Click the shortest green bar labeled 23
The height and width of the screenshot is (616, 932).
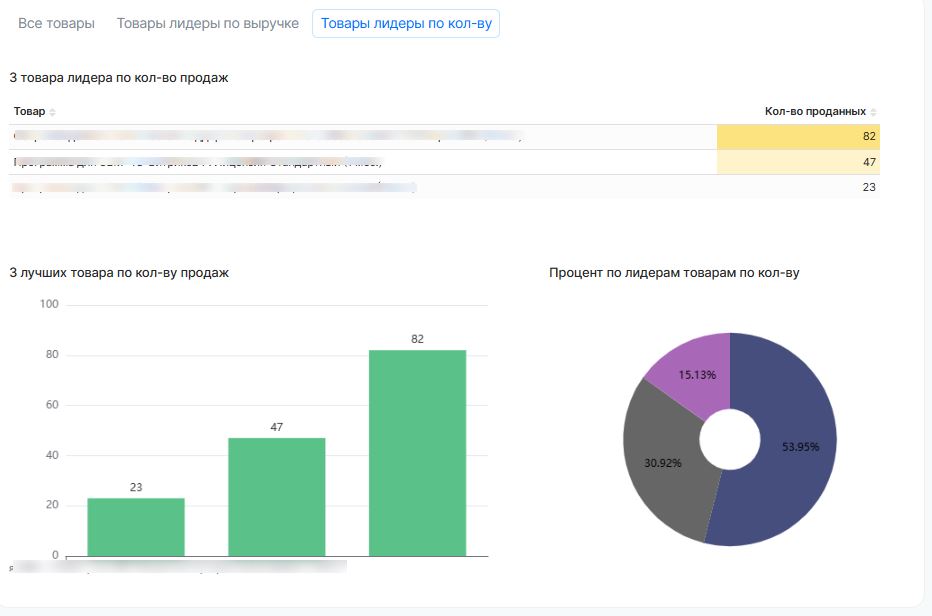pyautogui.click(x=136, y=526)
